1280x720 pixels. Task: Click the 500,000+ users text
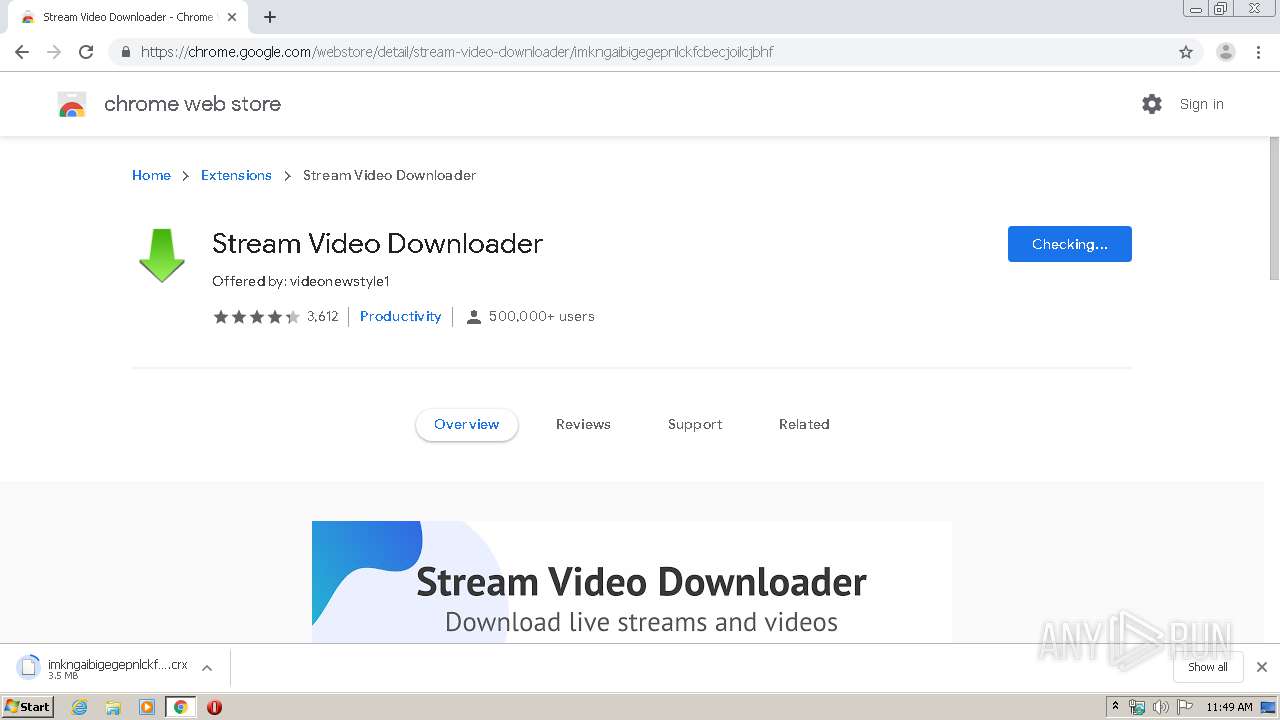[541, 316]
